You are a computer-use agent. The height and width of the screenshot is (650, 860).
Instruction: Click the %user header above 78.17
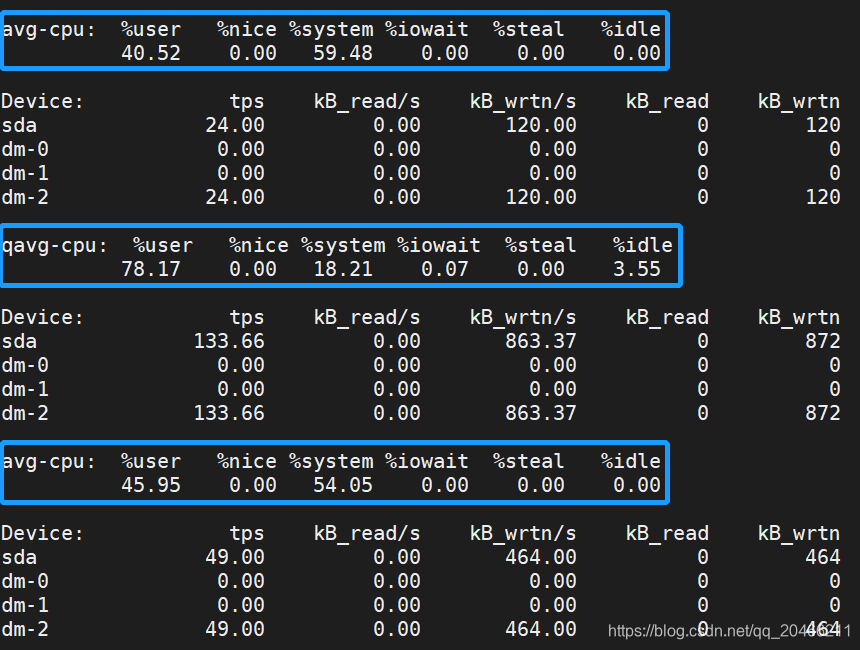coord(163,245)
